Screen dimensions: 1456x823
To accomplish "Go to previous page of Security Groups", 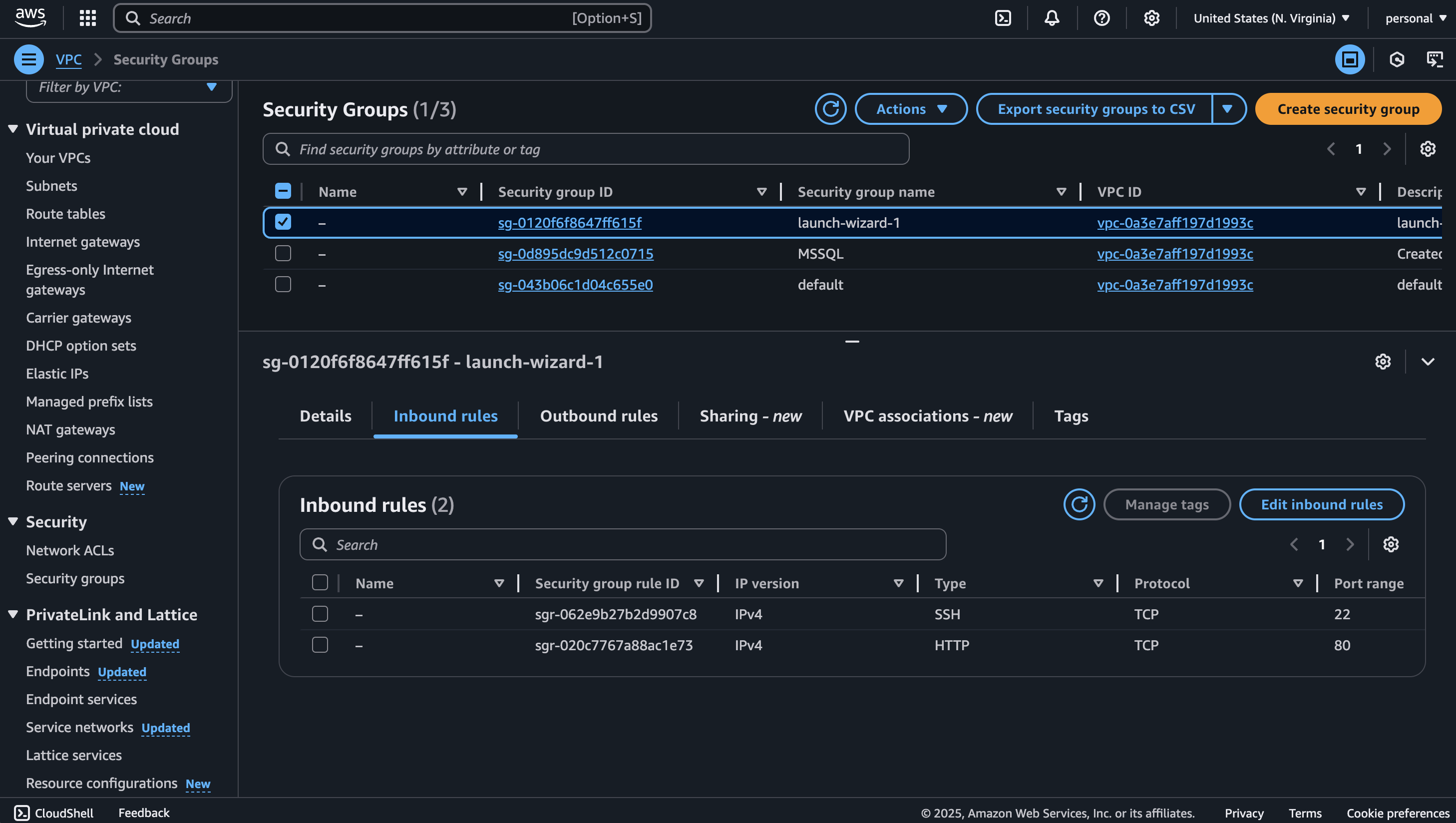I will click(1331, 149).
